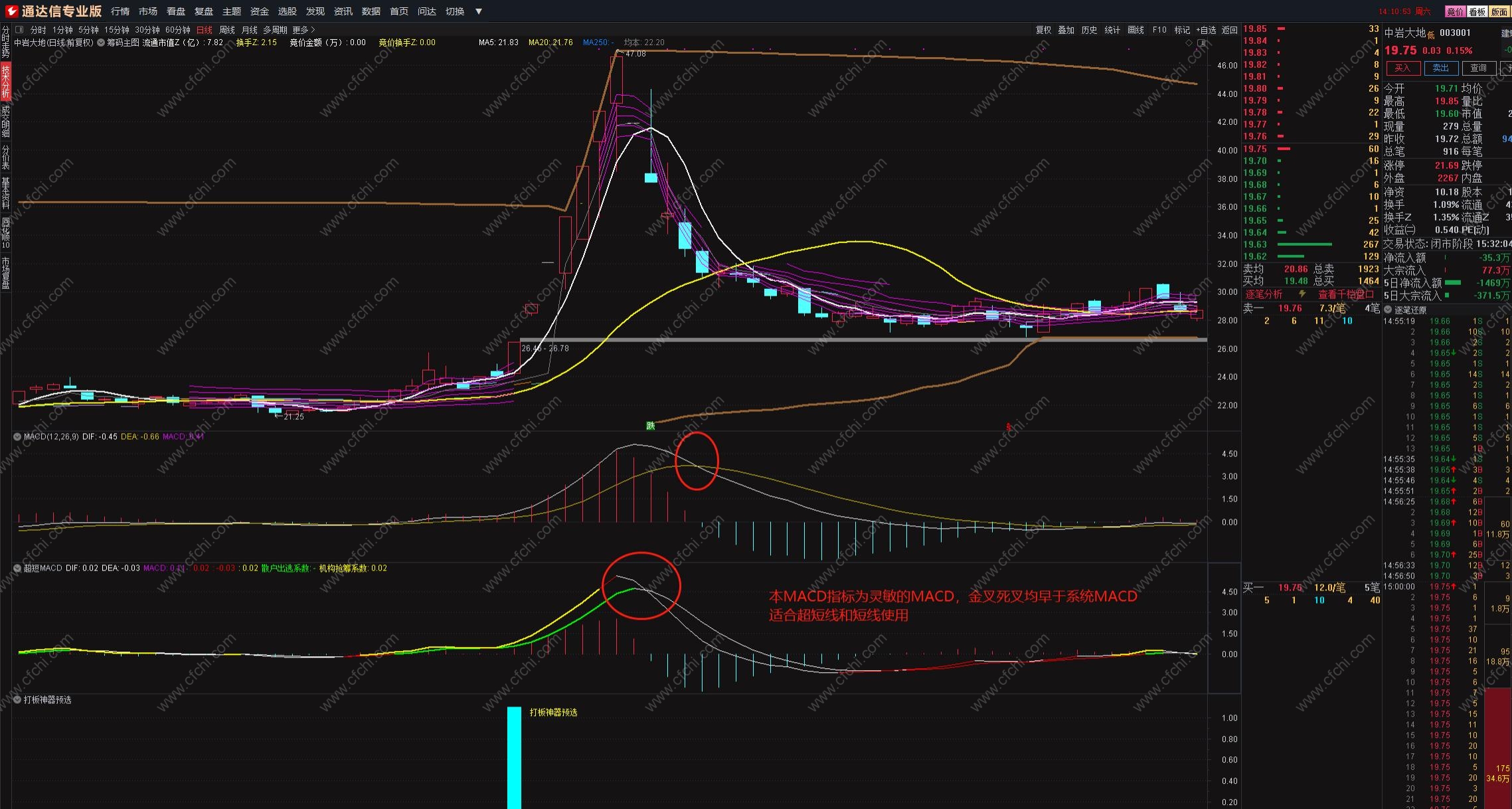Click the pink 竞价 color button

click(x=1455, y=11)
